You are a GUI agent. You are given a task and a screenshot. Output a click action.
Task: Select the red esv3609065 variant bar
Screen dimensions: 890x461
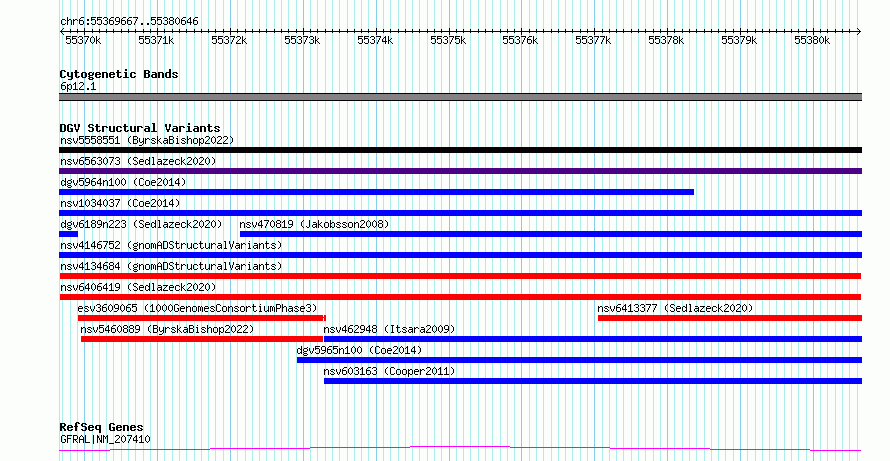pyautogui.click(x=201, y=318)
